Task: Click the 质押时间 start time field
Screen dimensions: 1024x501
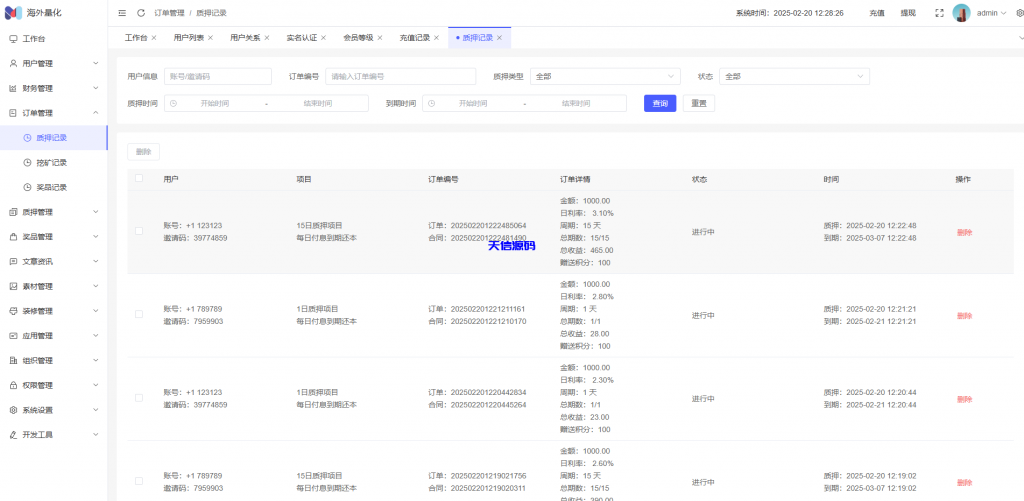Action: [x=215, y=103]
